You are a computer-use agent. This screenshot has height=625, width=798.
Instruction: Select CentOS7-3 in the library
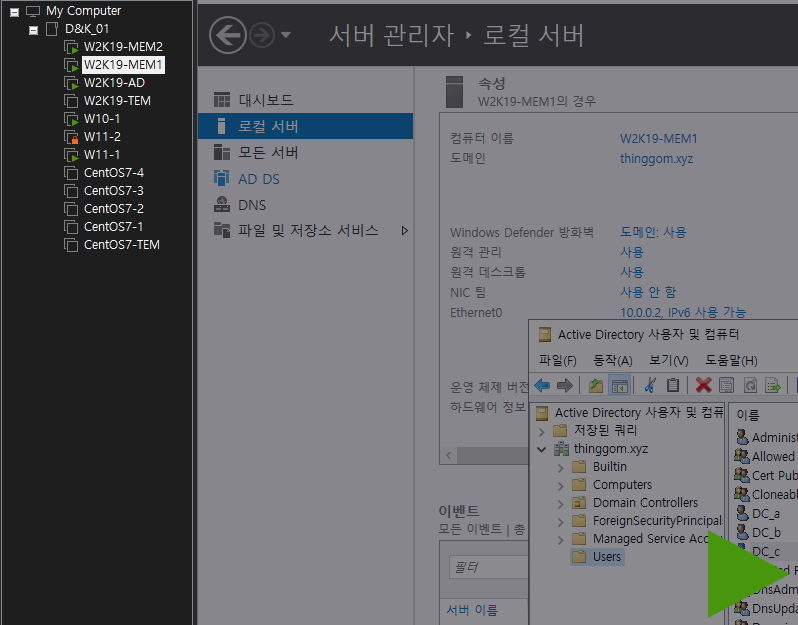(x=113, y=191)
